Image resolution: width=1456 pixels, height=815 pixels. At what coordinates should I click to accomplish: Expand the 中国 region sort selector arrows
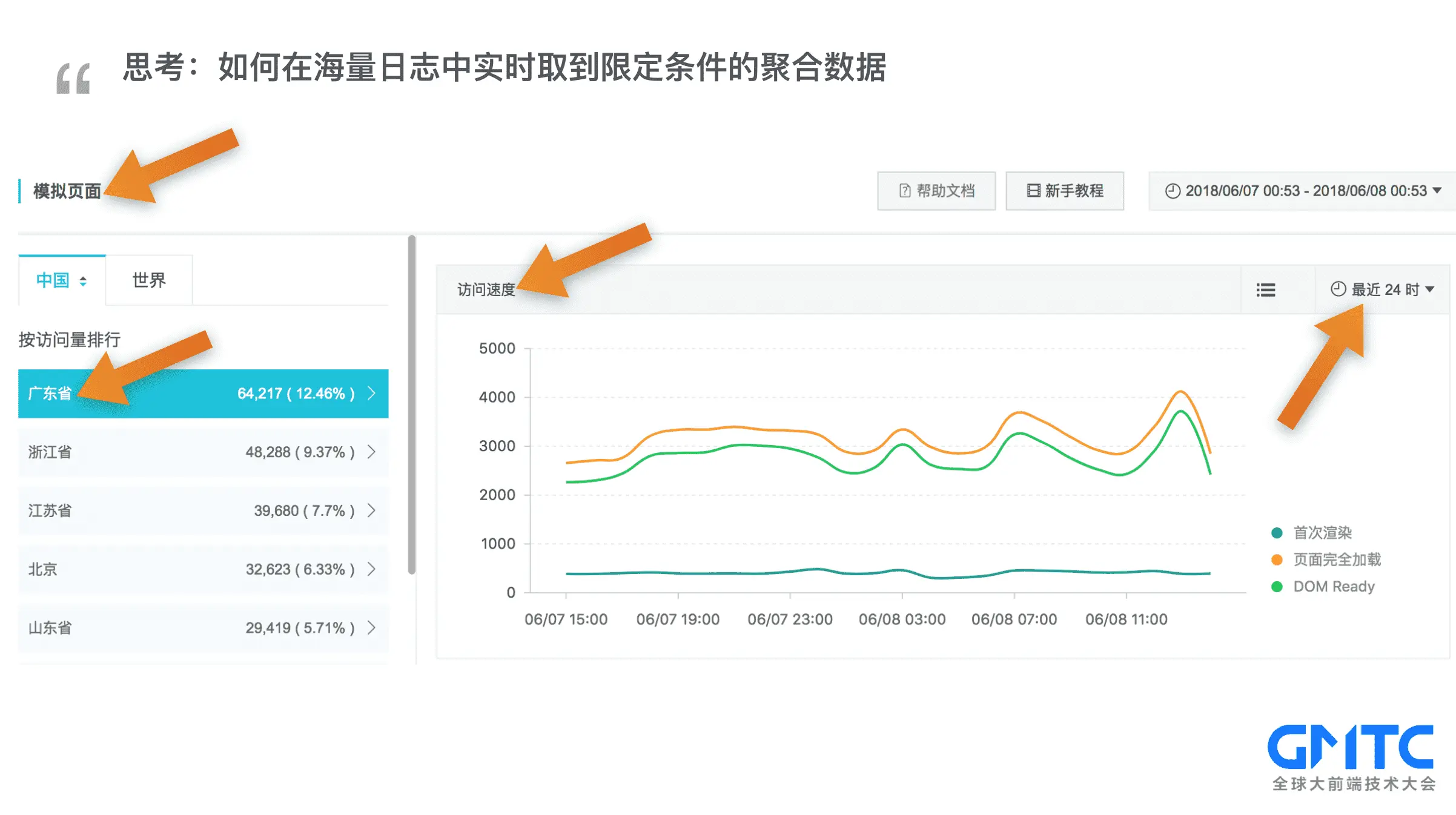(83, 281)
